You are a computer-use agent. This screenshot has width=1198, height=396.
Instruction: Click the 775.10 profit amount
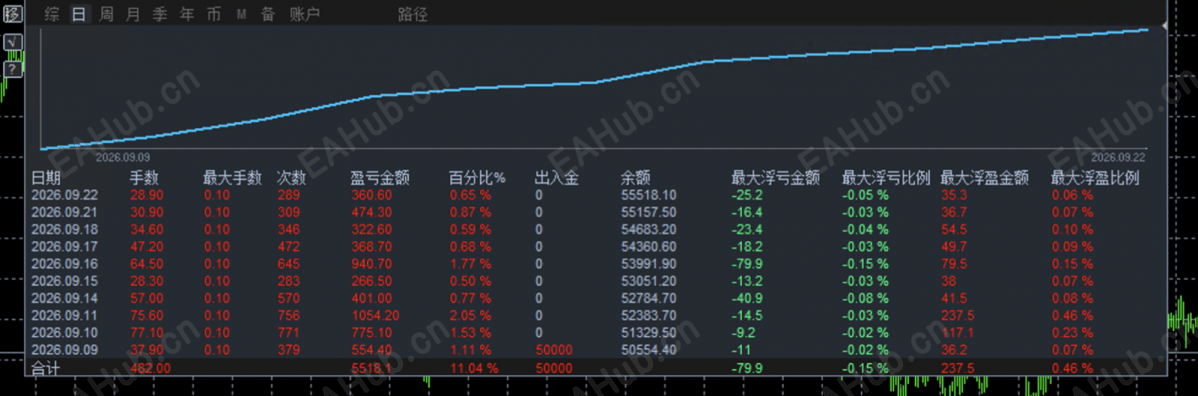371,333
